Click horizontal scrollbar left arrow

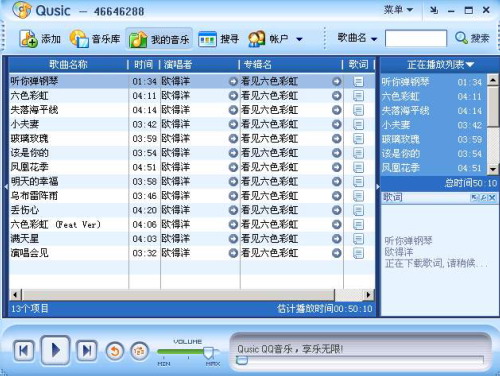pos(15,295)
